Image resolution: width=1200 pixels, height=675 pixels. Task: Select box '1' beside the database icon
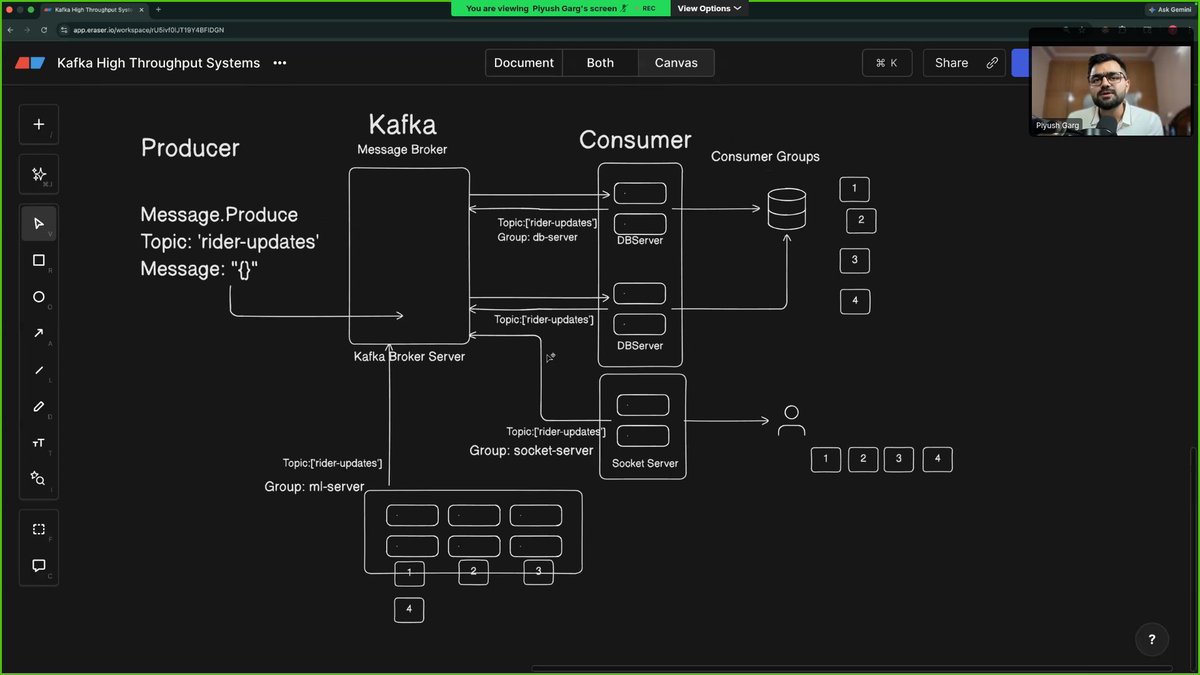pos(854,189)
